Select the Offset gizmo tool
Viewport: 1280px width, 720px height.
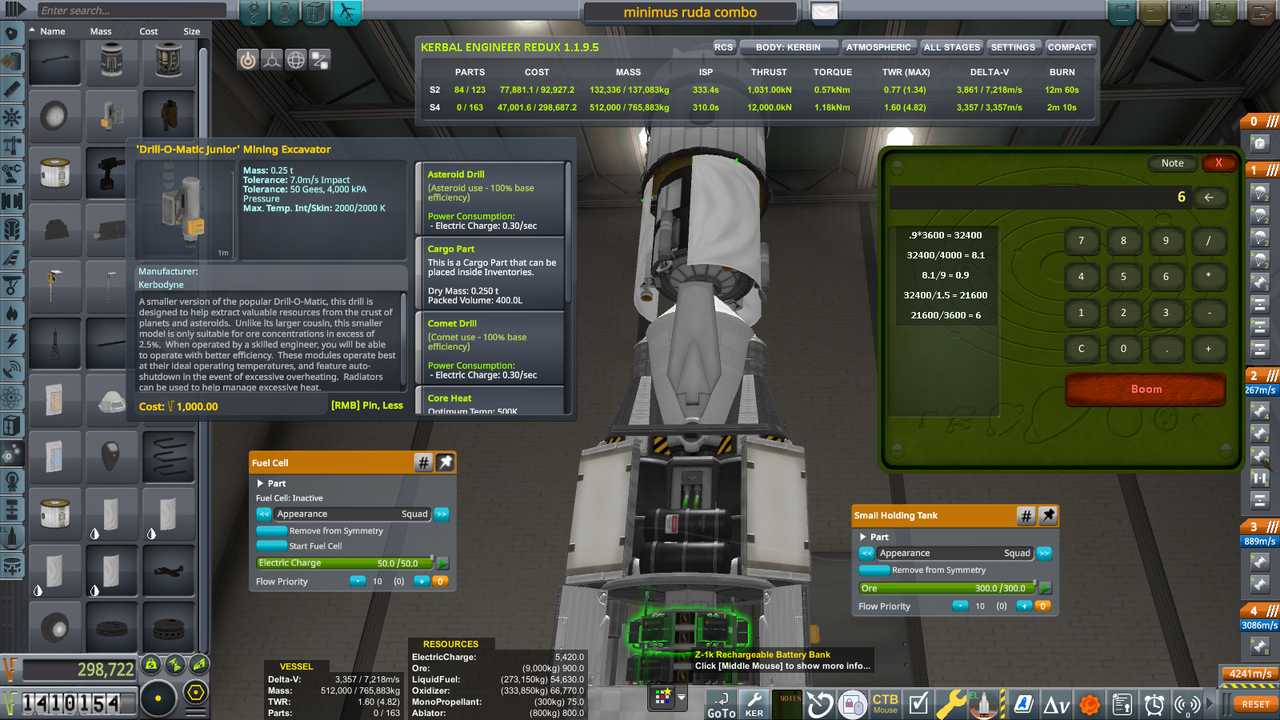[x=271, y=60]
